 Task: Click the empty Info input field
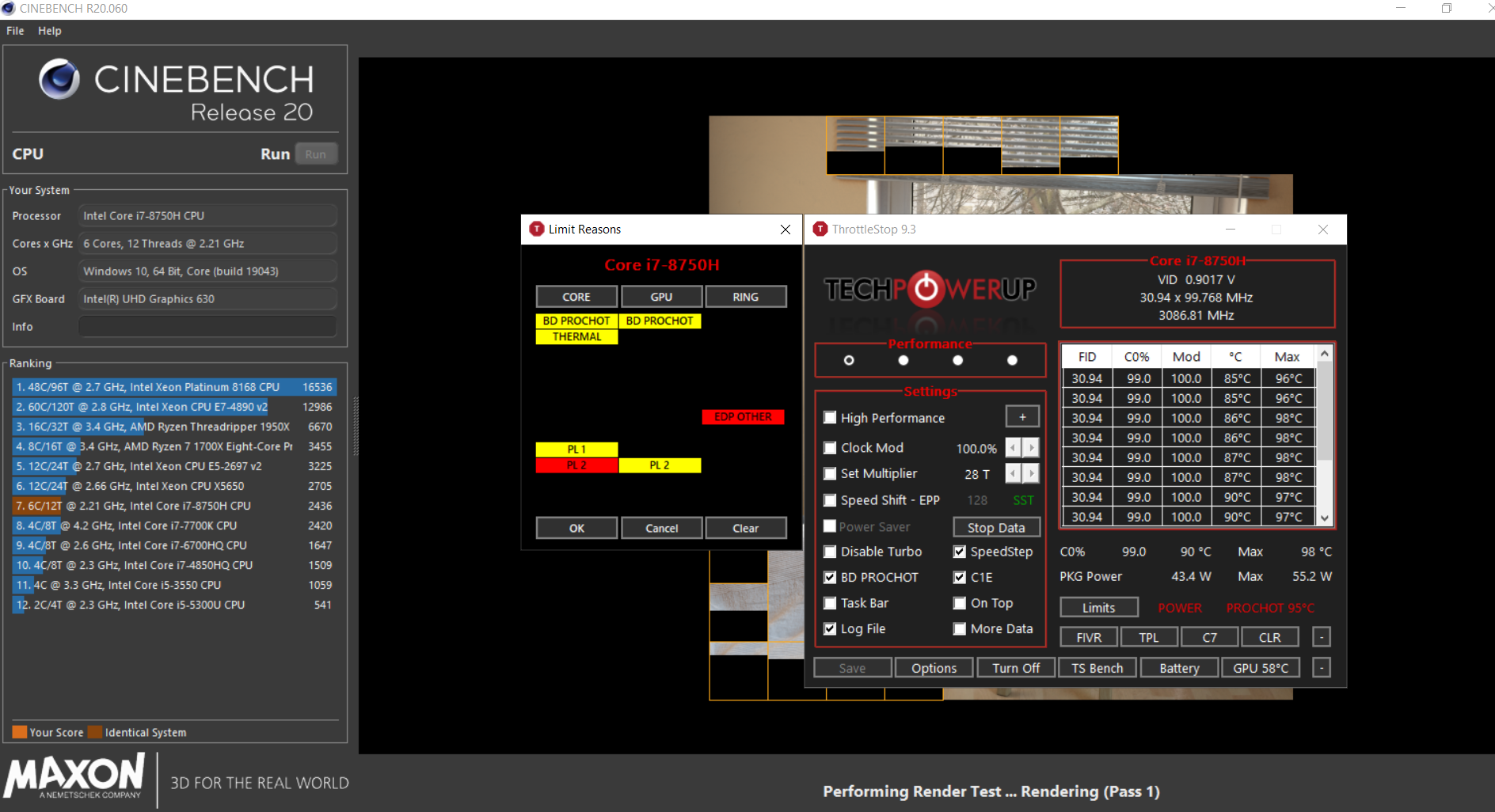pyautogui.click(x=207, y=327)
